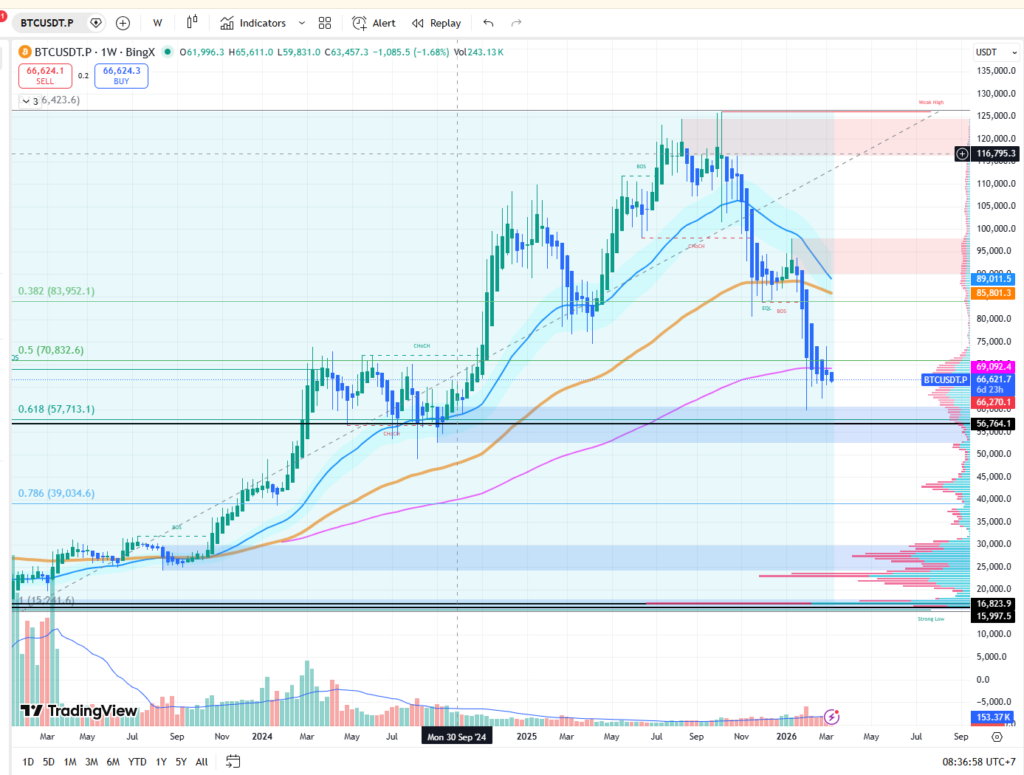Click the redo arrow in toolbar
Image resolution: width=1024 pixels, height=775 pixels.
point(516,22)
